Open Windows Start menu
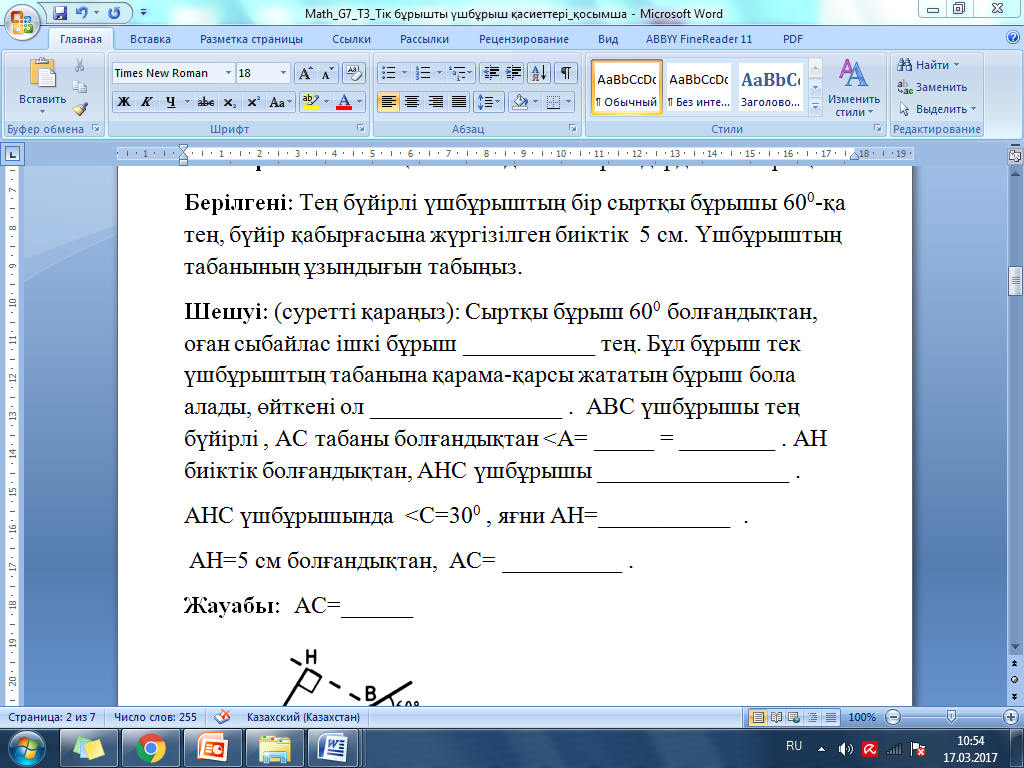Viewport: 1024px width, 768px height. tap(27, 748)
